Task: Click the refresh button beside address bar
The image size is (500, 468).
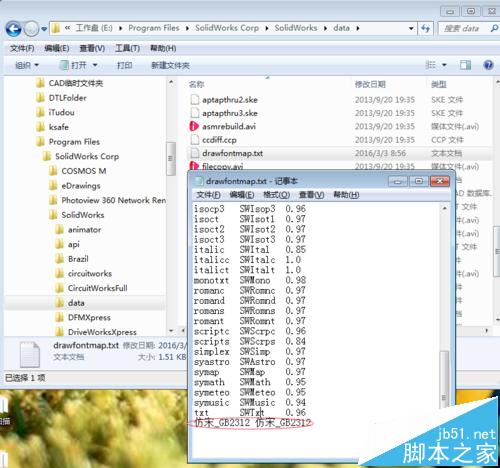Action: pos(425,29)
